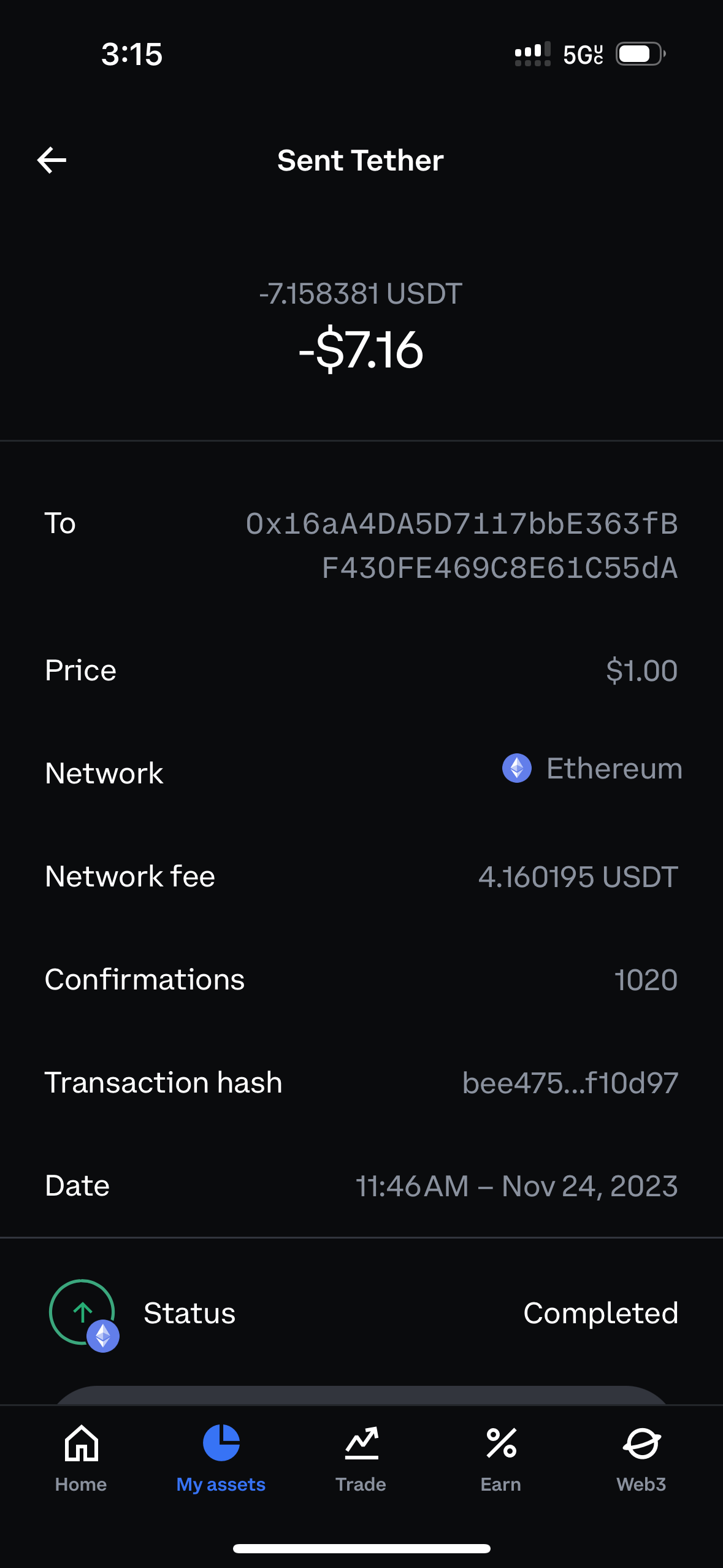The image size is (723, 1568).
Task: Tap the battery icon in status bar
Action: [640, 54]
